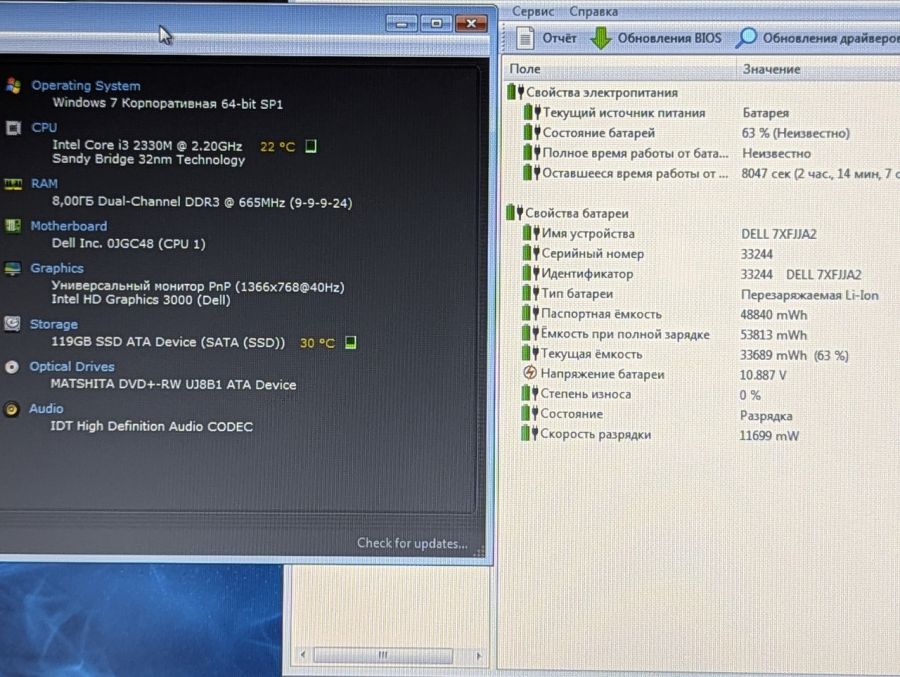Open the Storage section in Speccy

(53, 324)
